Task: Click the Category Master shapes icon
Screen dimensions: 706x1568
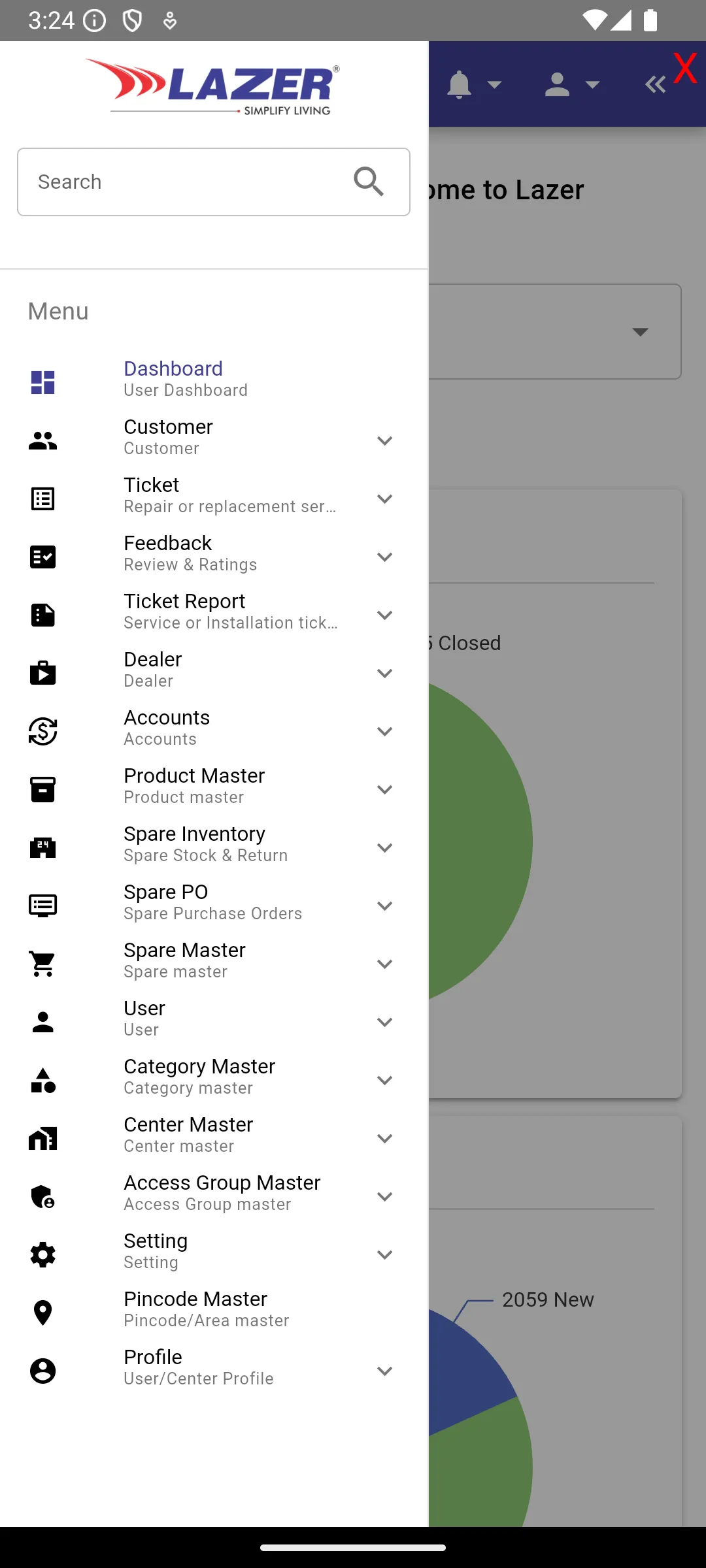Action: click(43, 1080)
